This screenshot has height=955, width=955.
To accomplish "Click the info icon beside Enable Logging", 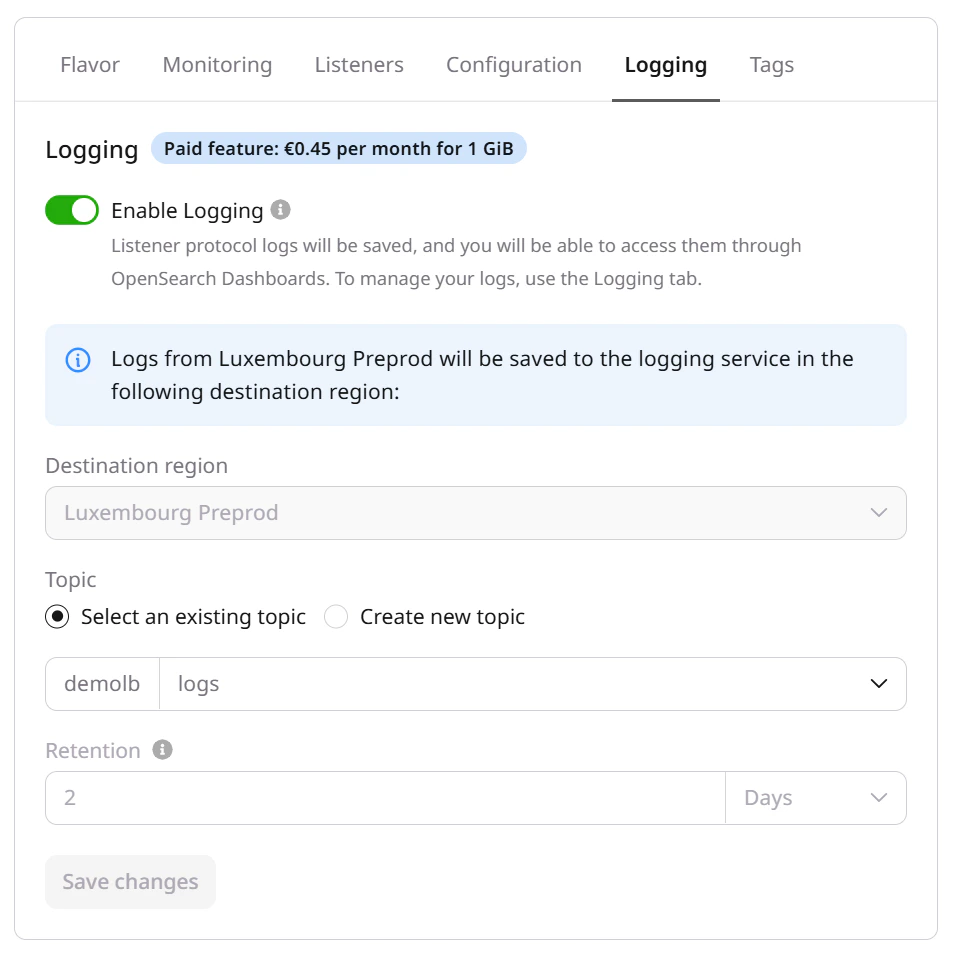I will point(280,210).
